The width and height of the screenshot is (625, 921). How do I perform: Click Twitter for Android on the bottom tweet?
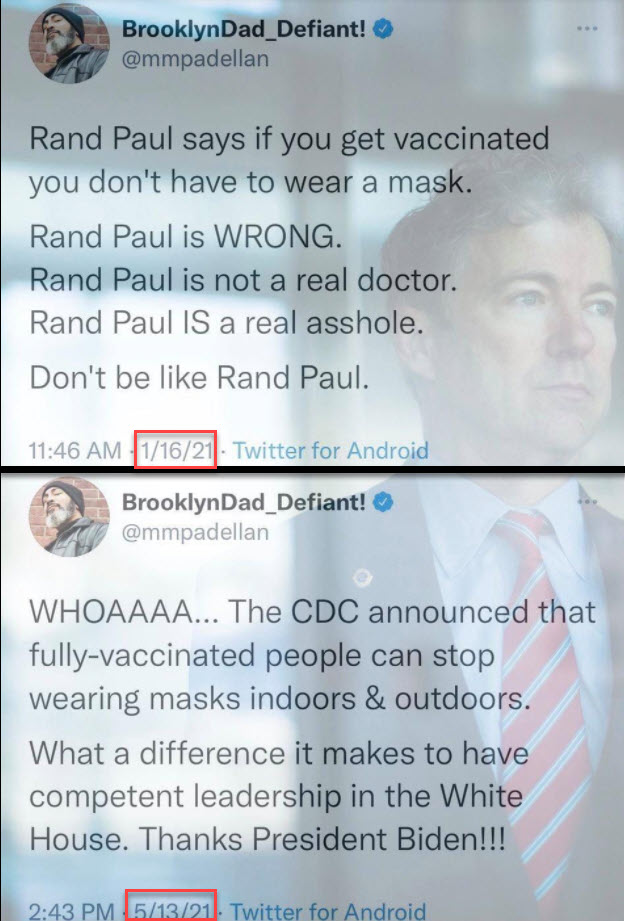327,910
